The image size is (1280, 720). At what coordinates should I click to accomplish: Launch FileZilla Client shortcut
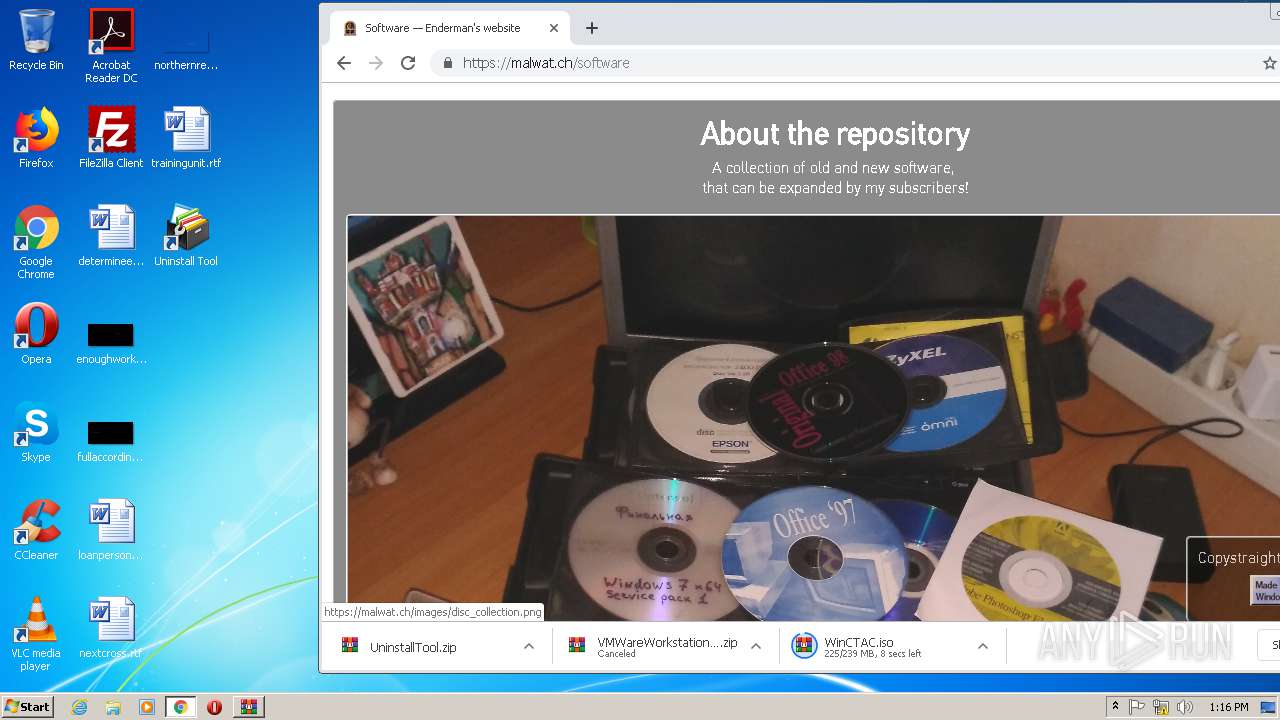(x=111, y=138)
